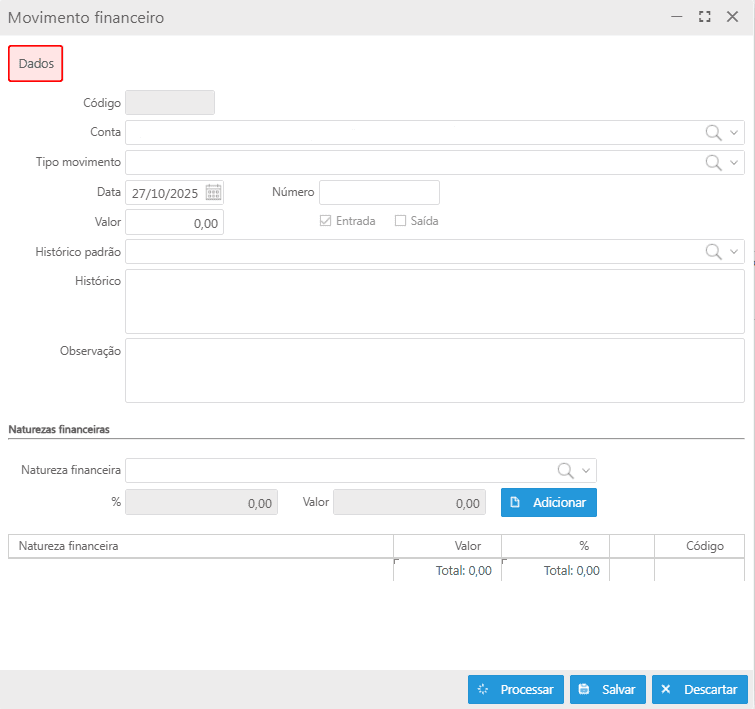The image size is (755, 709).
Task: Click the Adicionar button
Action: pyautogui.click(x=548, y=502)
